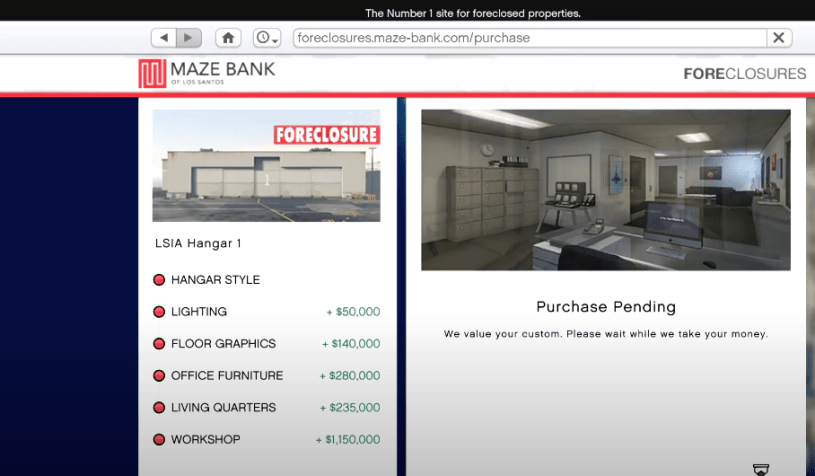Click the + $1,150,000 workshop price
This screenshot has width=815, height=476.
click(x=348, y=440)
